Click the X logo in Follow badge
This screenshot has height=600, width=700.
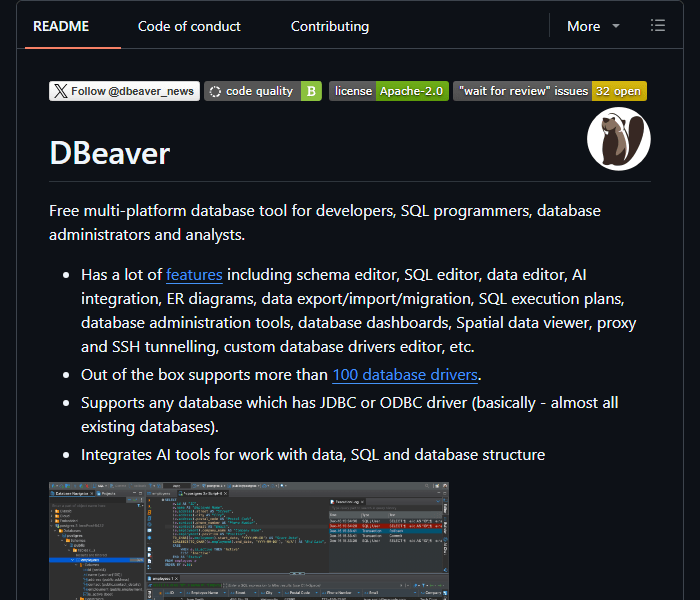click(61, 91)
